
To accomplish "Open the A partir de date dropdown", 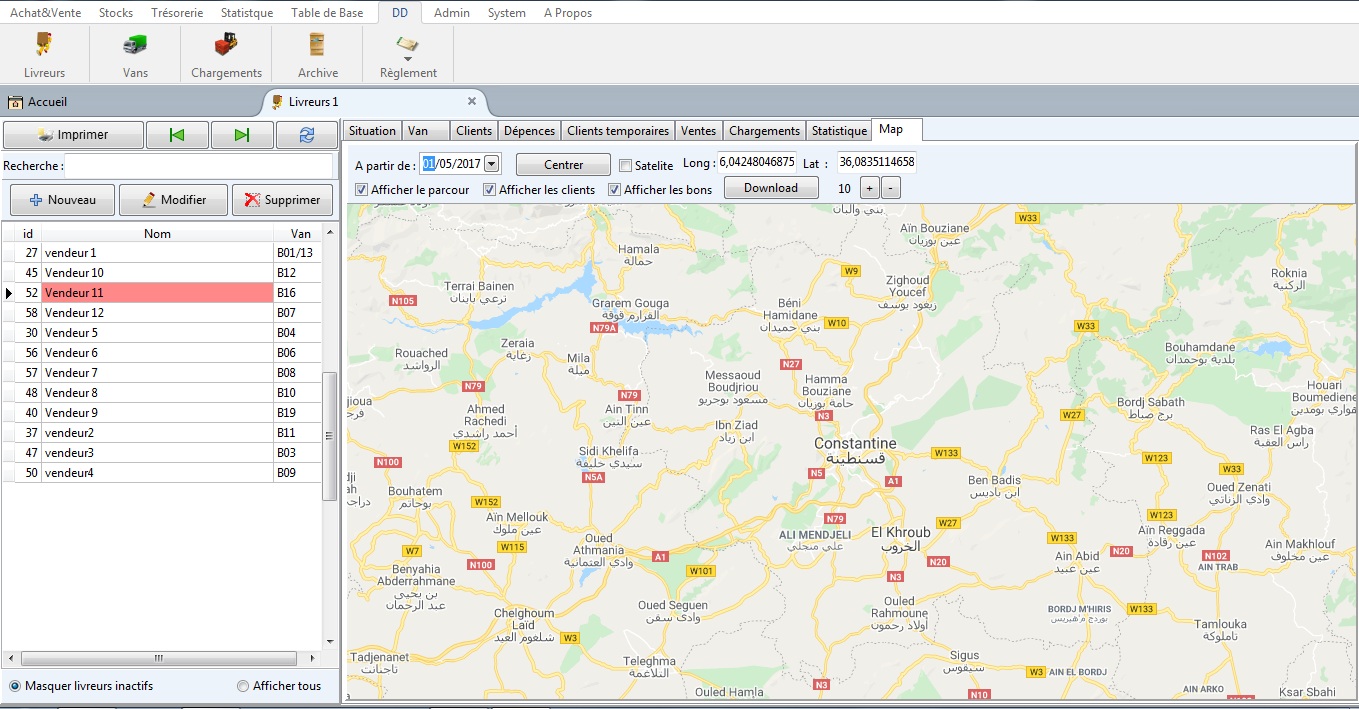I will [491, 164].
